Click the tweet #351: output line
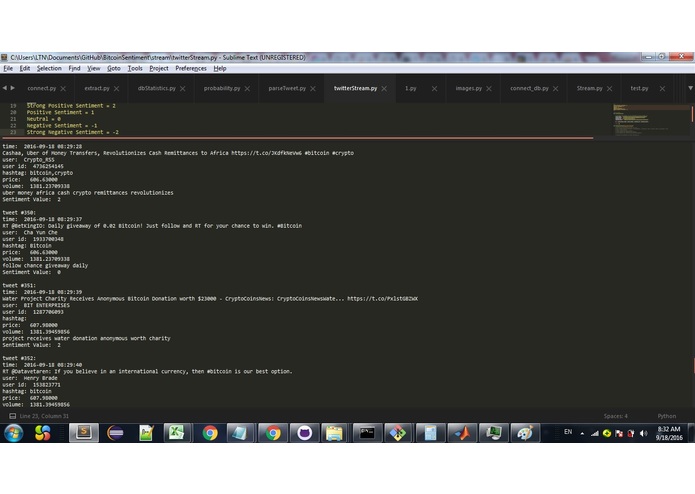This screenshot has height=494, width=695. (19, 285)
